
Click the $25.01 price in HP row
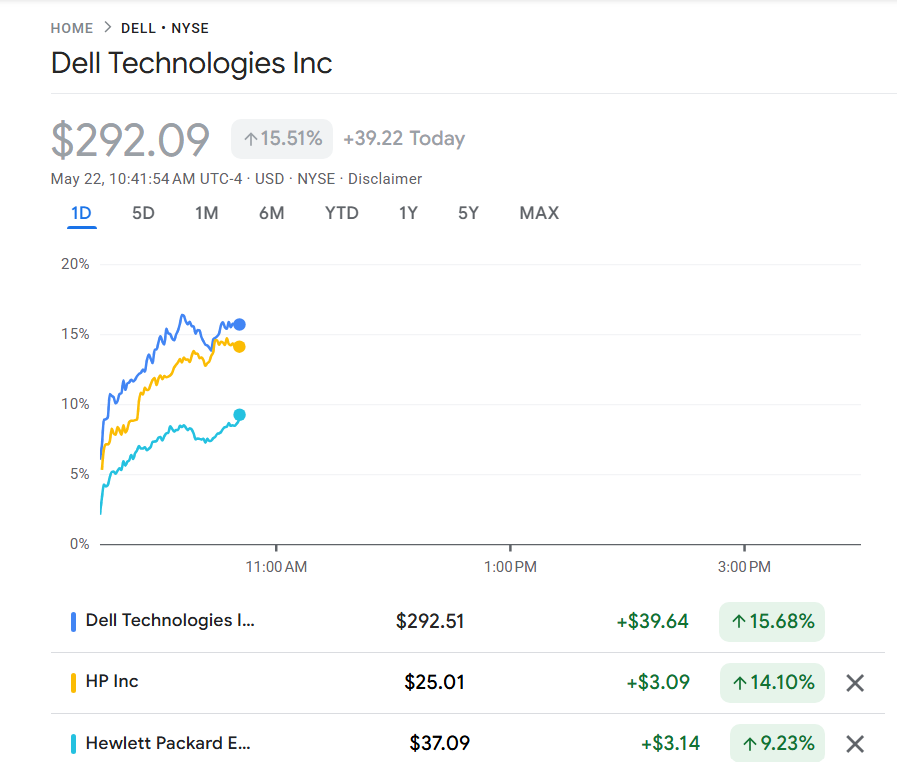pos(434,682)
